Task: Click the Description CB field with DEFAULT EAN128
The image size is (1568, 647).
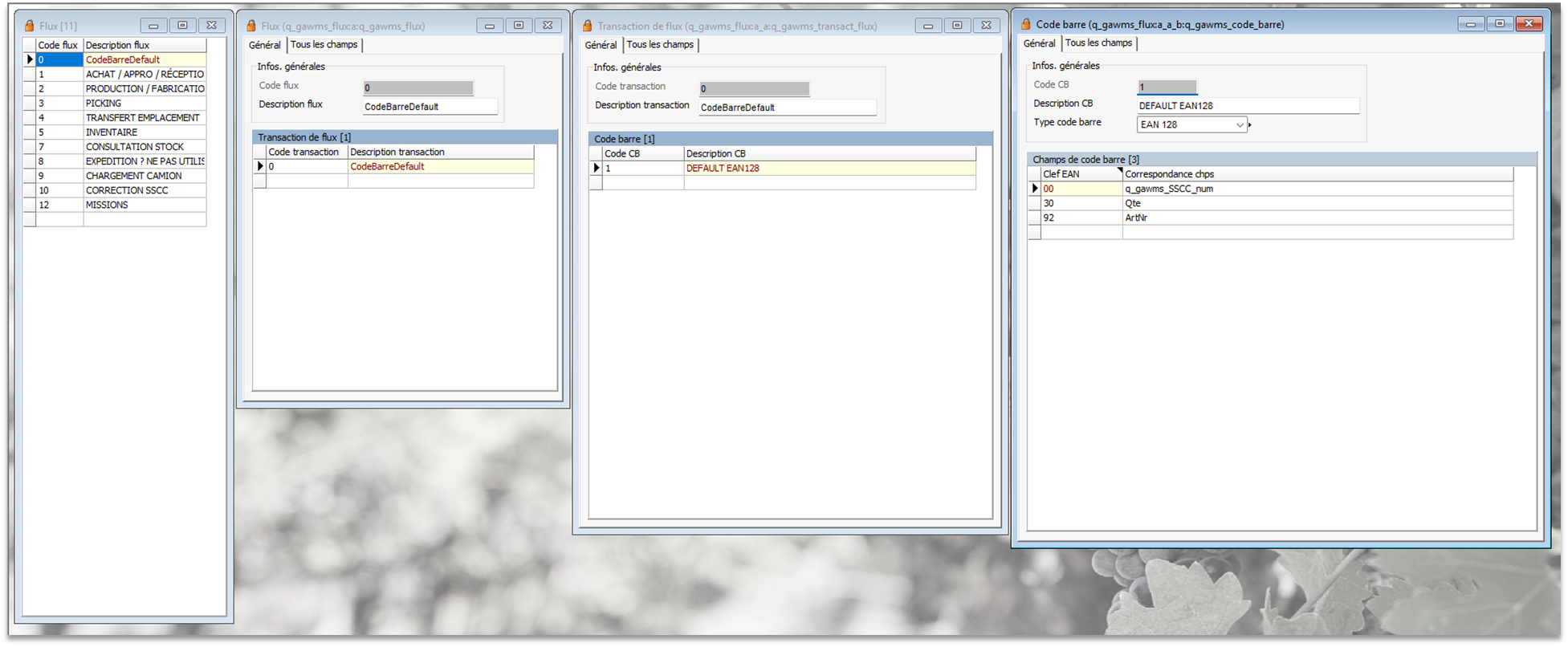Action: click(1247, 106)
